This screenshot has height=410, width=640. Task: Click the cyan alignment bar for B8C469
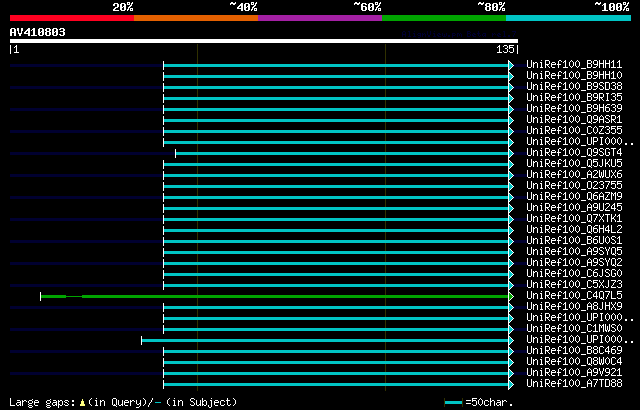[x=336, y=352]
